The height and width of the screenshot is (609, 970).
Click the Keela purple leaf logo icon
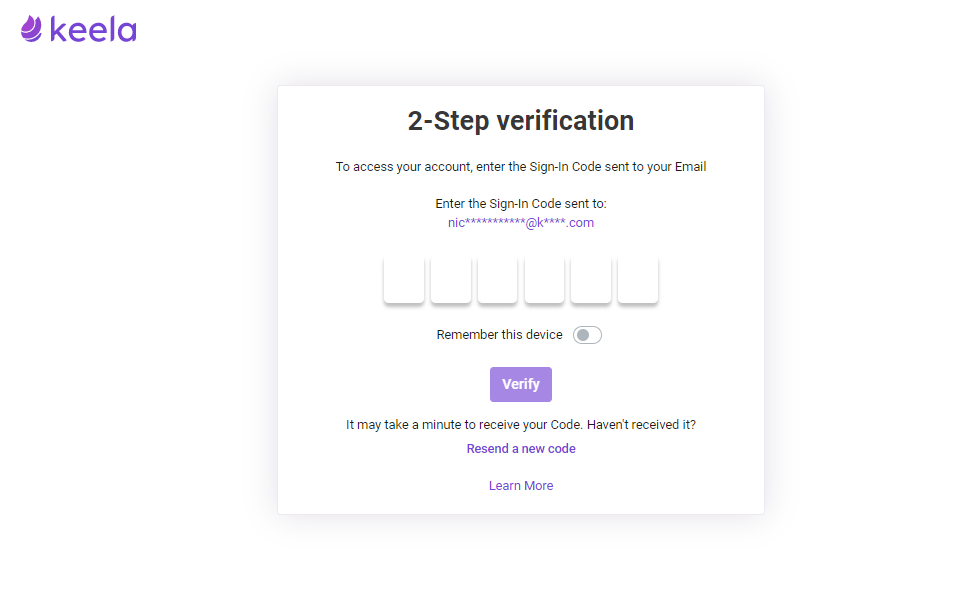coord(32,28)
